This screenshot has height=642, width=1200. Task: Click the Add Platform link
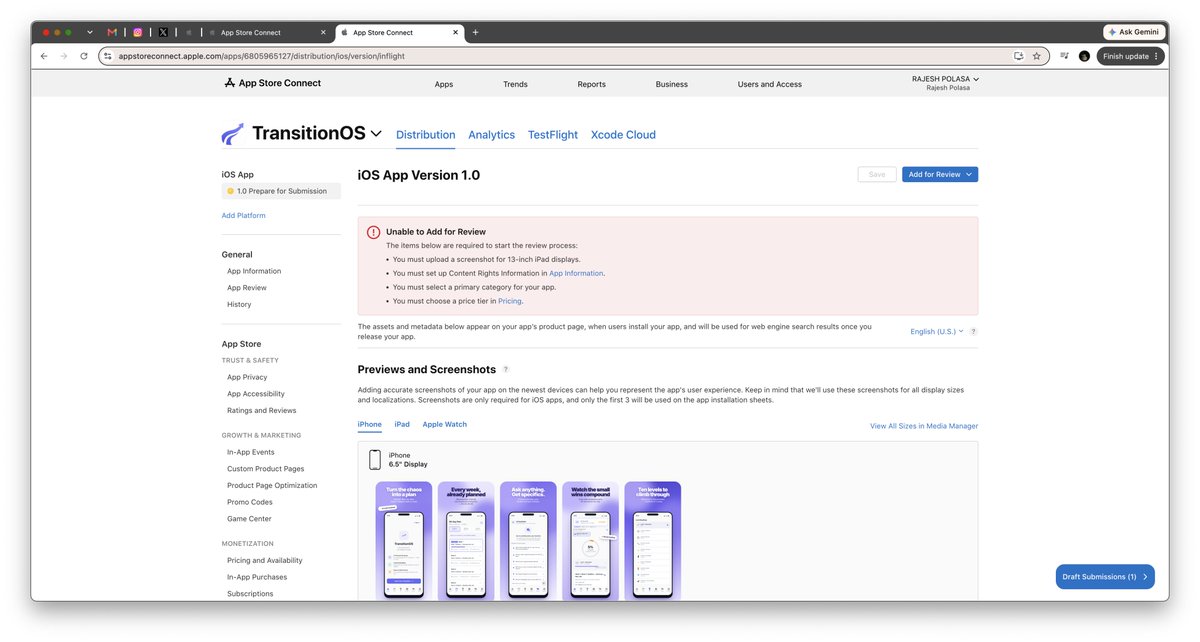244,216
